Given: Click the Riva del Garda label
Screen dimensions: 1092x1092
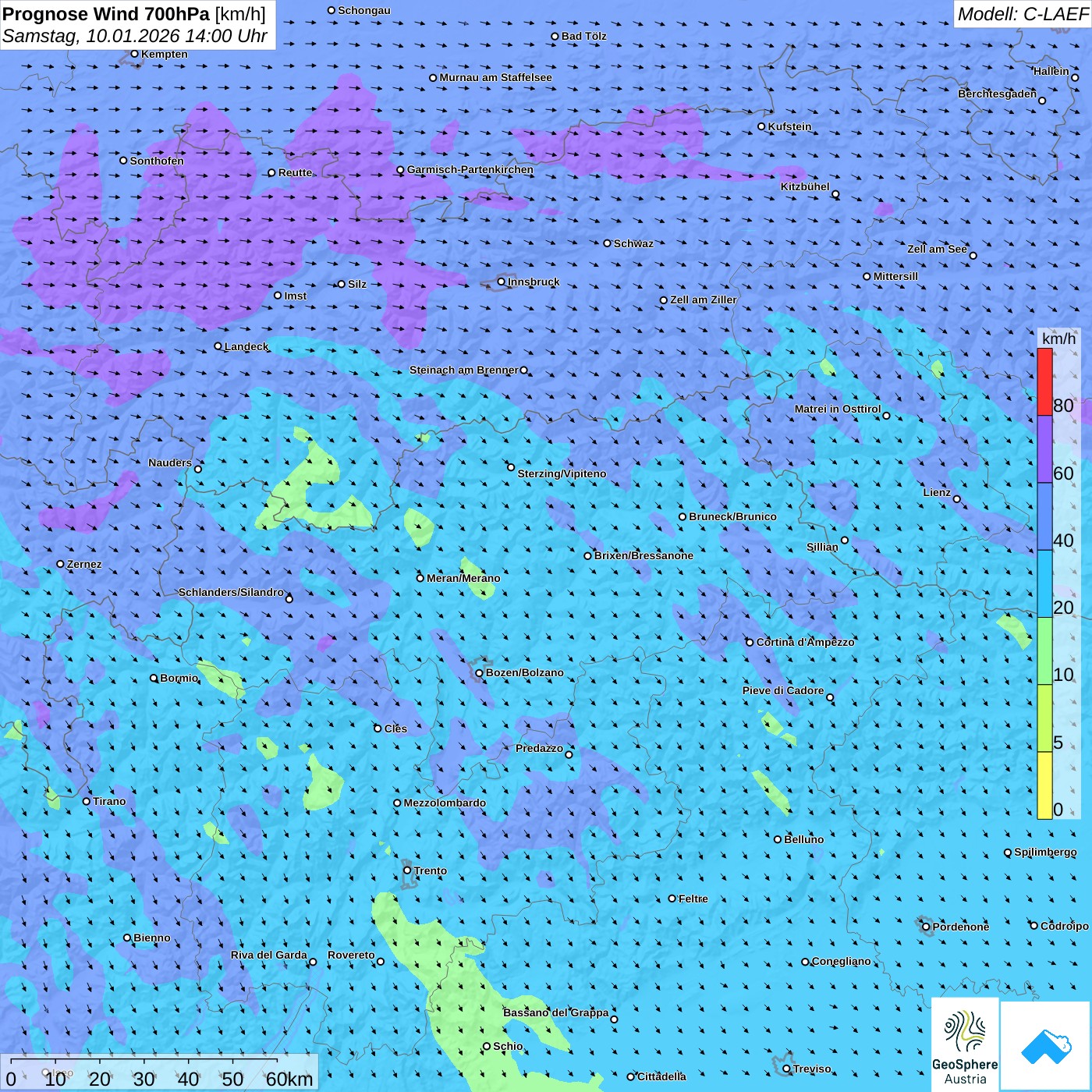Looking at the screenshot, I should [269, 955].
